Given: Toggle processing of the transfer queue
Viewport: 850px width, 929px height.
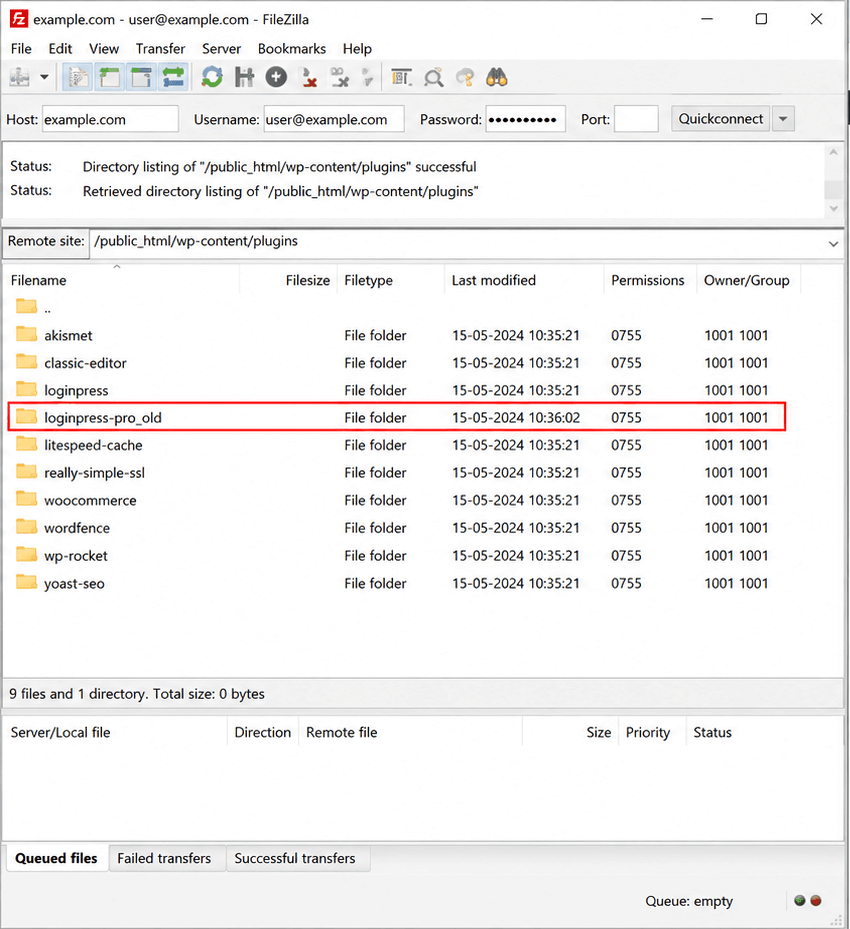Looking at the screenshot, I should tap(244, 77).
